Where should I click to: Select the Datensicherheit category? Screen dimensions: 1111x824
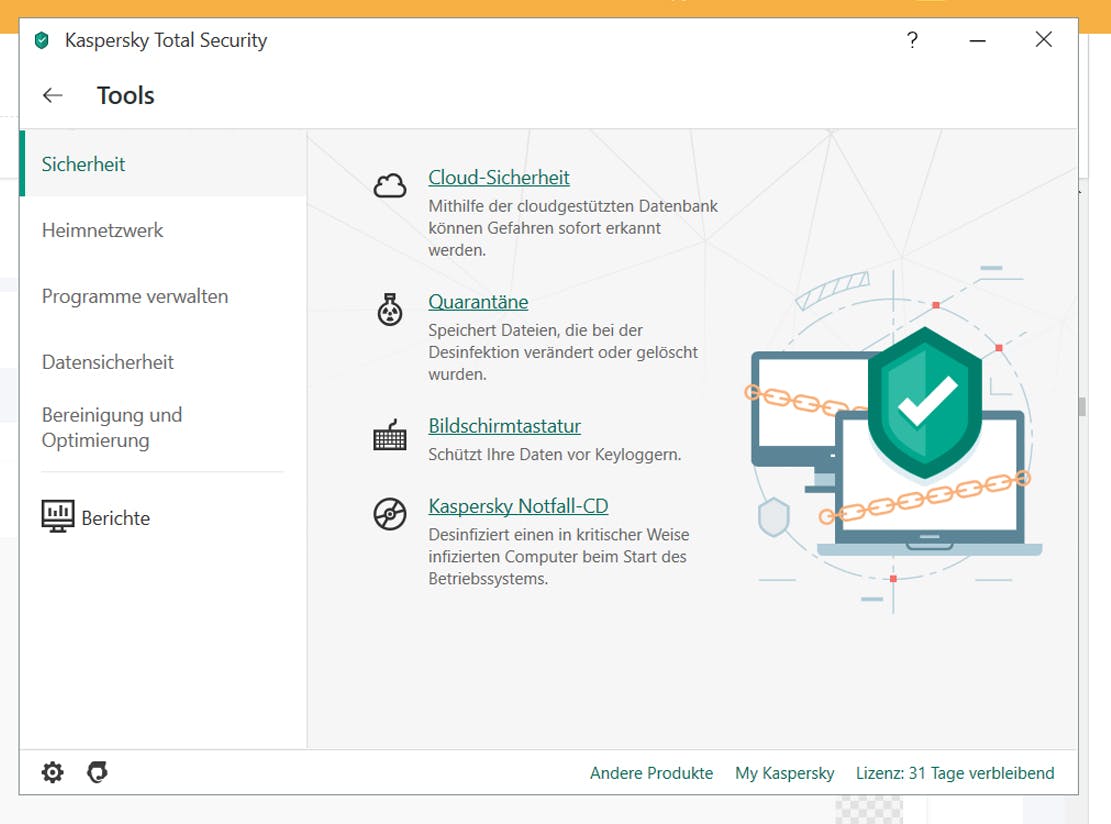point(107,362)
